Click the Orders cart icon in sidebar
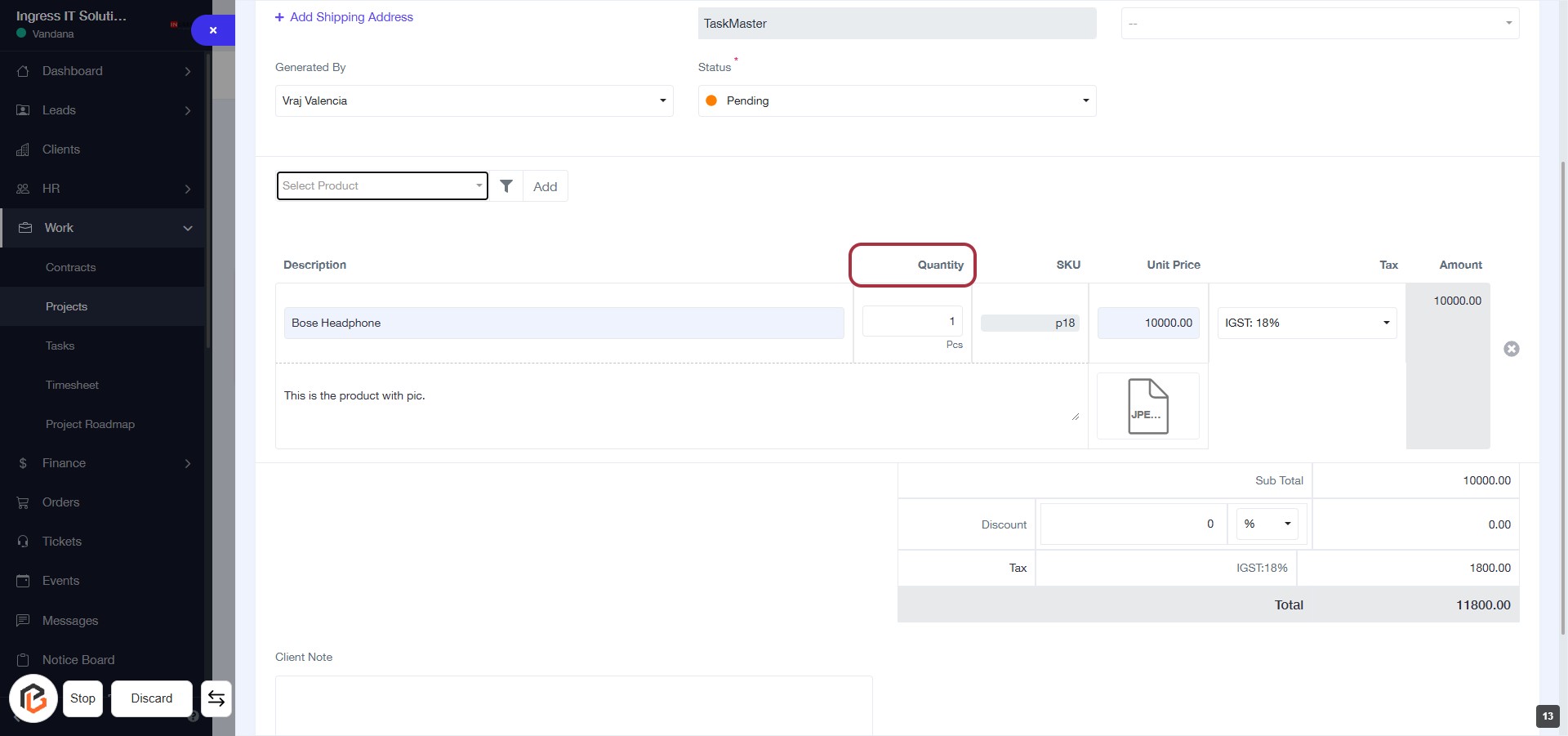1568x736 pixels. pos(23,502)
